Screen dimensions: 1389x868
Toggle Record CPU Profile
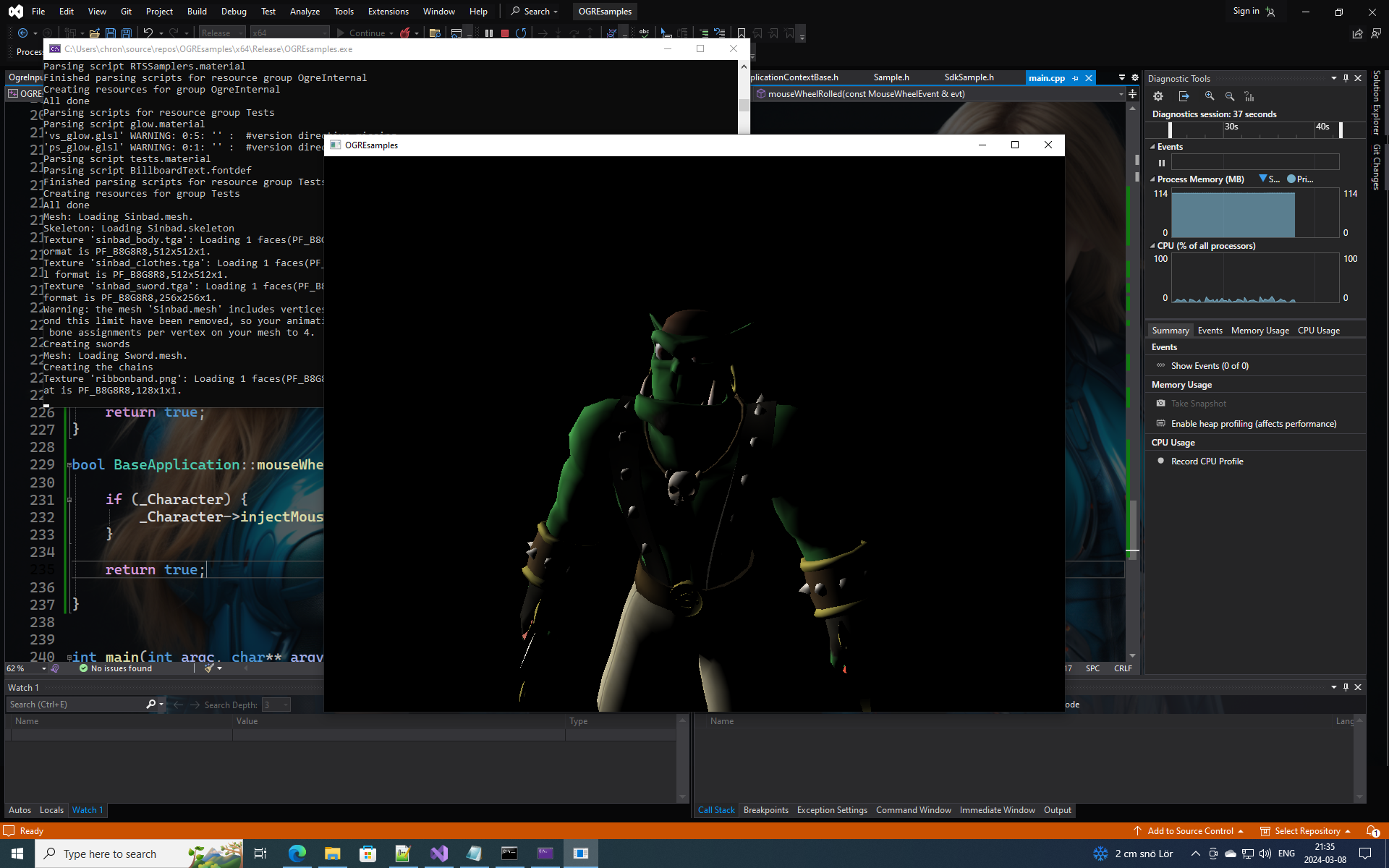(x=1207, y=461)
